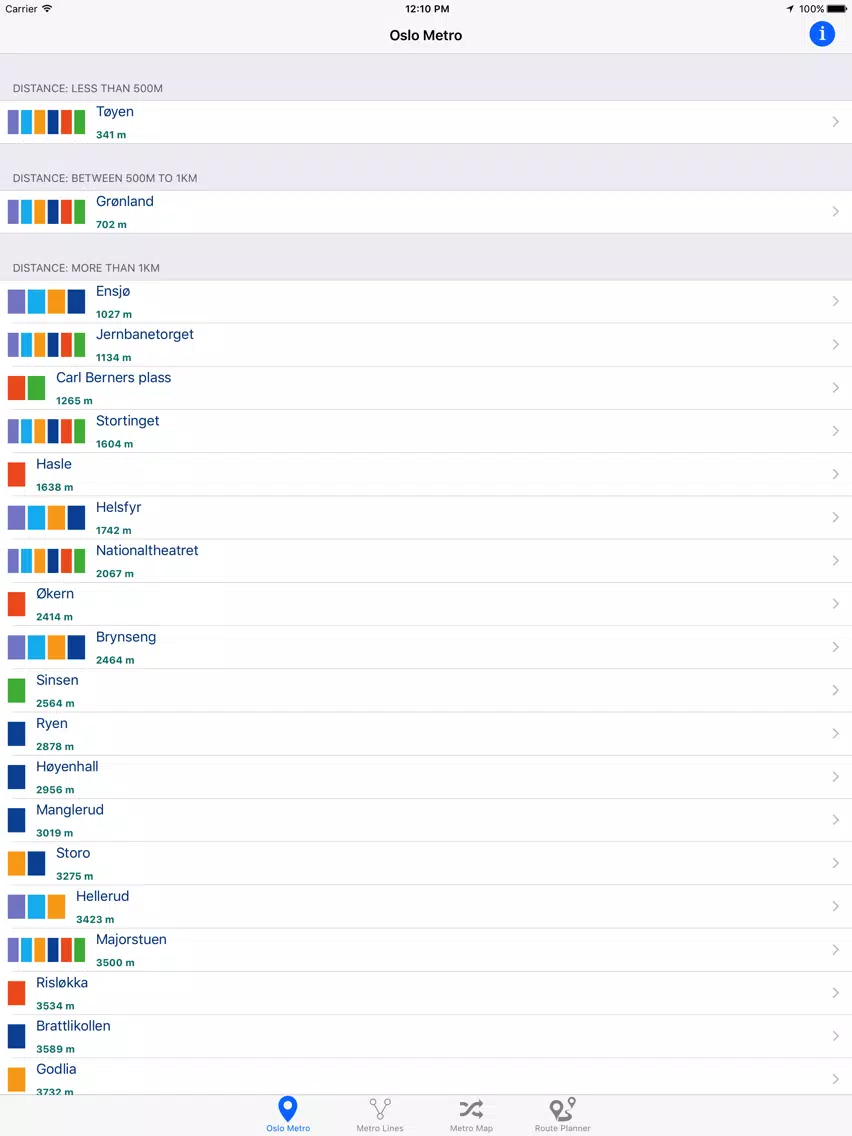The width and height of the screenshot is (852, 1136).
Task: Go to the Route Planner tab
Action: 562,1114
